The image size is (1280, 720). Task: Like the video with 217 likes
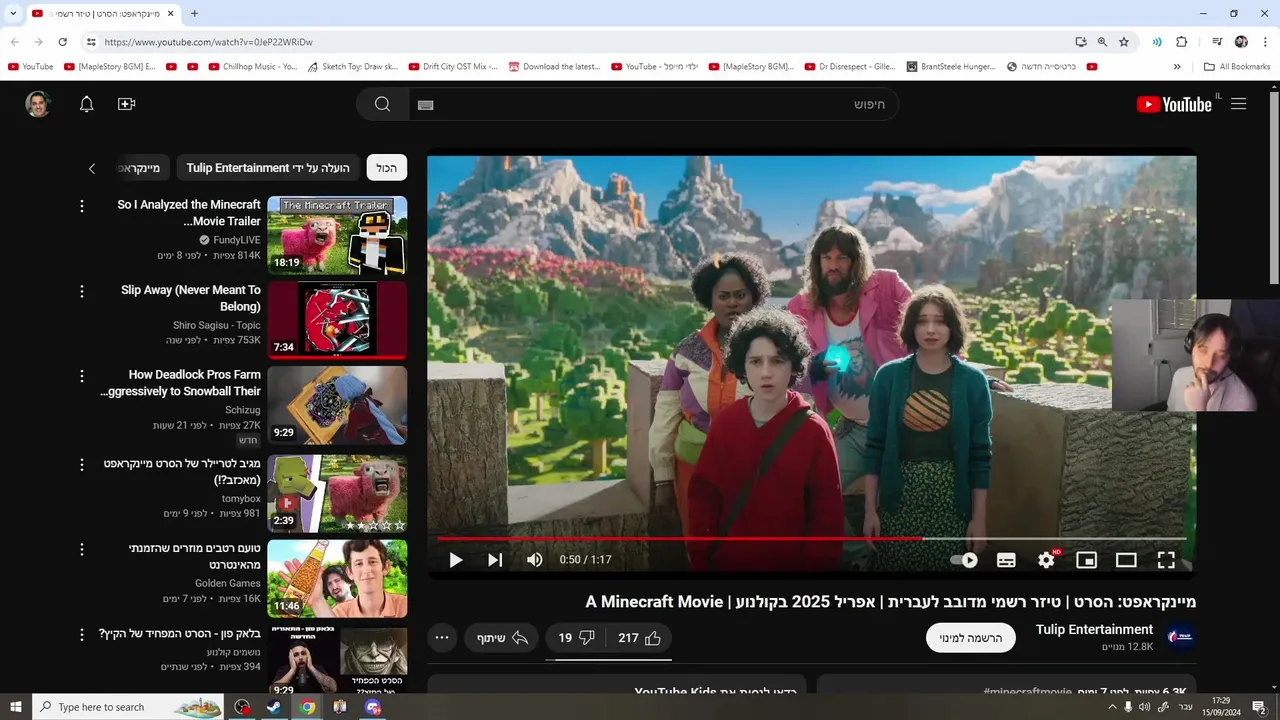point(640,638)
